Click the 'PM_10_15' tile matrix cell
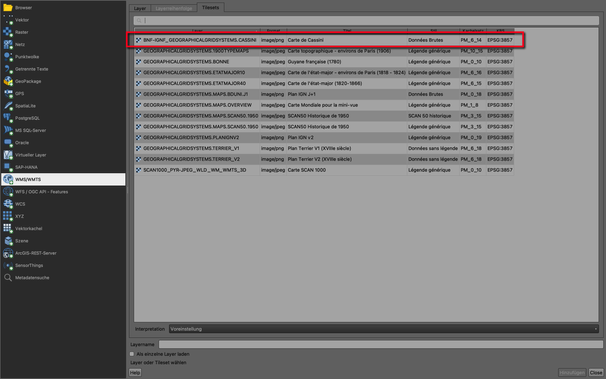This screenshot has height=379, width=606. (472, 51)
